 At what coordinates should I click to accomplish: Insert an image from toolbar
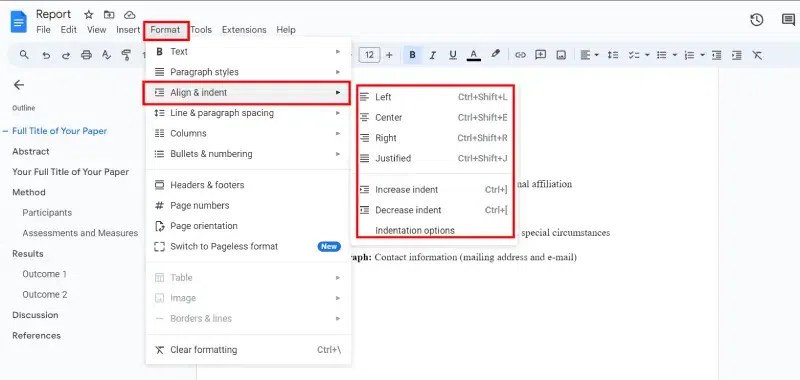click(x=561, y=55)
